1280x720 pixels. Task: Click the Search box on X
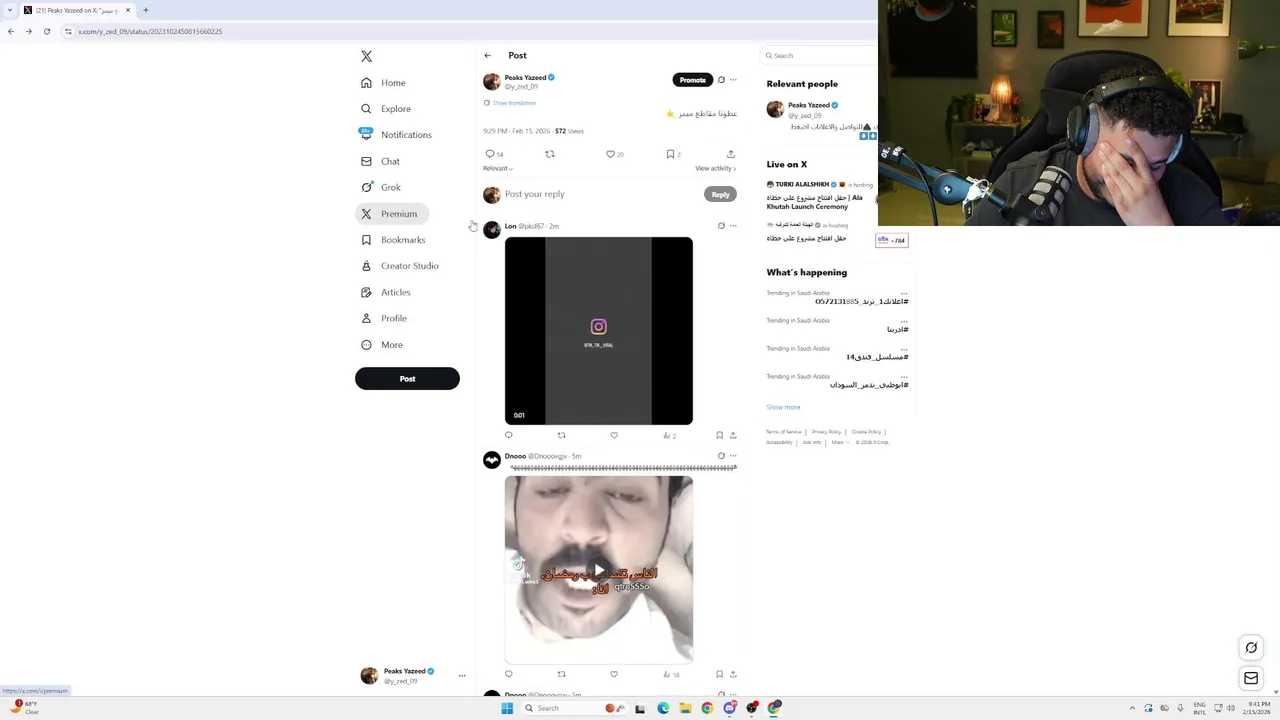coord(820,56)
